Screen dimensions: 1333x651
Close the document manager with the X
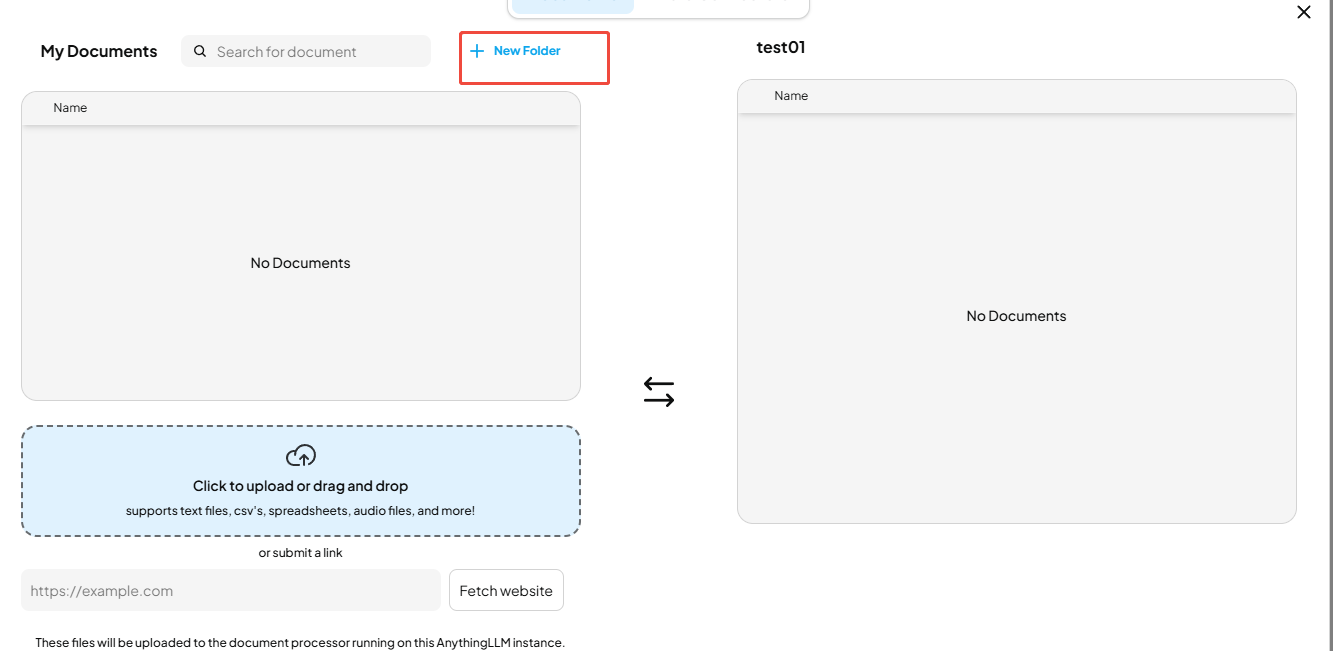click(x=1304, y=12)
